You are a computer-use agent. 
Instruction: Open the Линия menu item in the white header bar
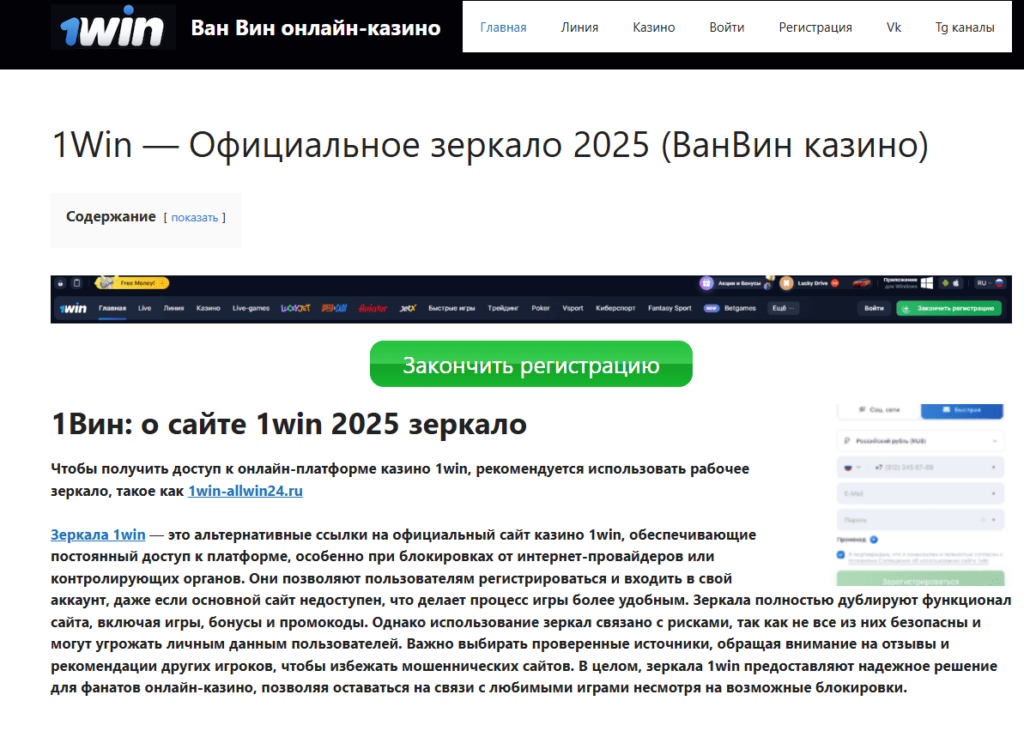579,27
